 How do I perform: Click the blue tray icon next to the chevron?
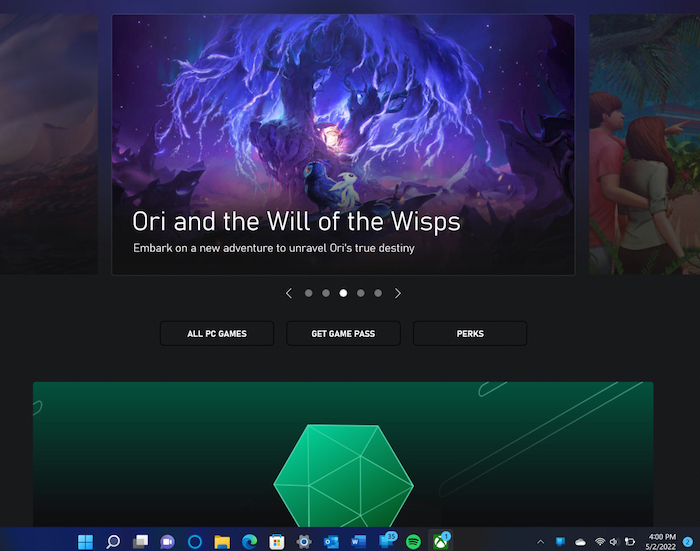(x=560, y=542)
